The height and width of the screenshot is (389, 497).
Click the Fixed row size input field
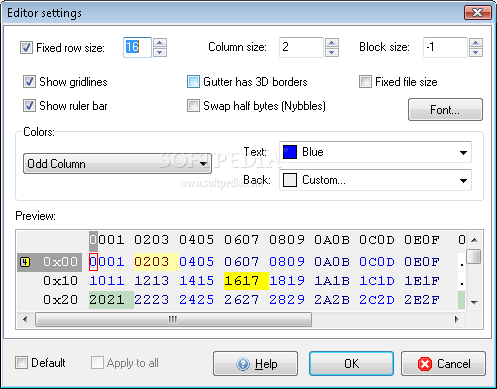(x=137, y=47)
